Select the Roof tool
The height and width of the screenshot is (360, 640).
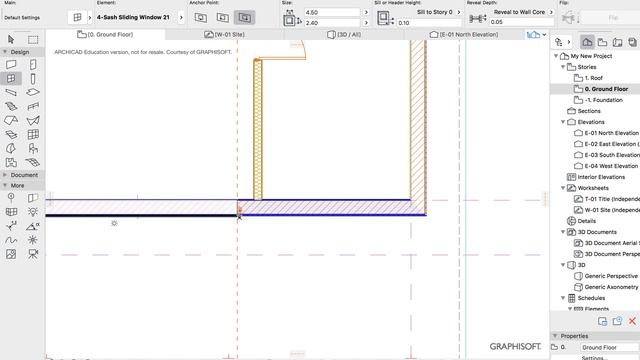(11, 120)
